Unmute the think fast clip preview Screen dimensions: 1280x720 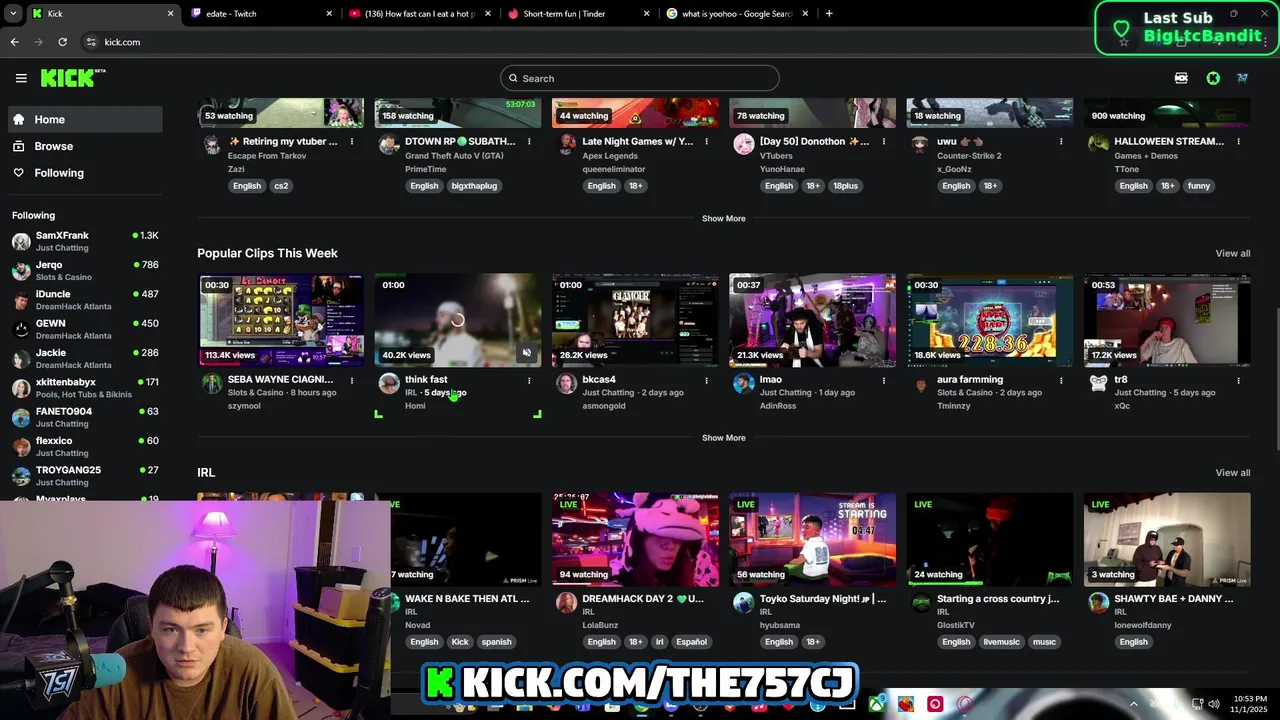click(x=527, y=352)
